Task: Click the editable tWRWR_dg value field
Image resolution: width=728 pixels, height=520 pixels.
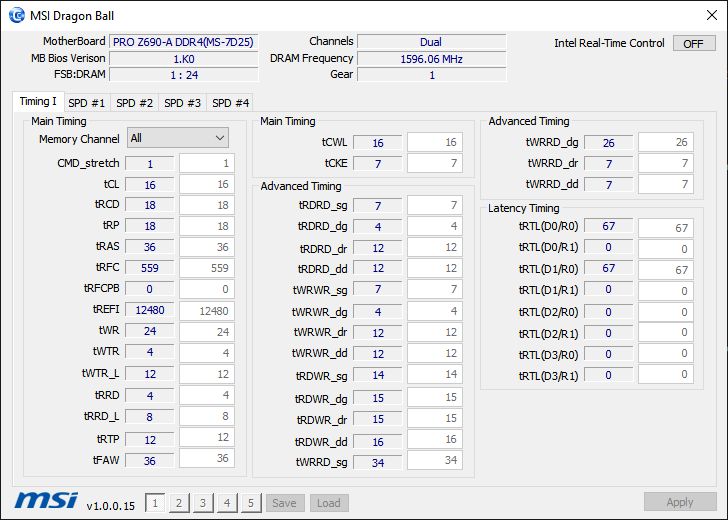Action: click(435, 311)
